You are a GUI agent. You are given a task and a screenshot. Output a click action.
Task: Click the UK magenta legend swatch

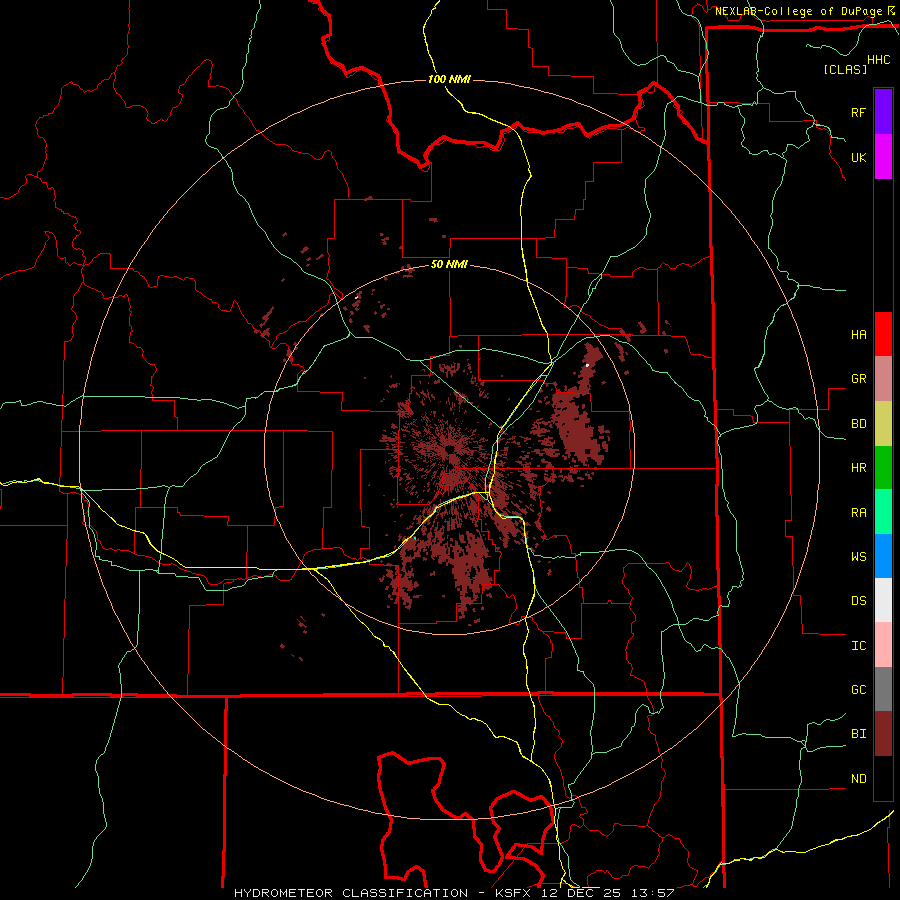tap(883, 157)
